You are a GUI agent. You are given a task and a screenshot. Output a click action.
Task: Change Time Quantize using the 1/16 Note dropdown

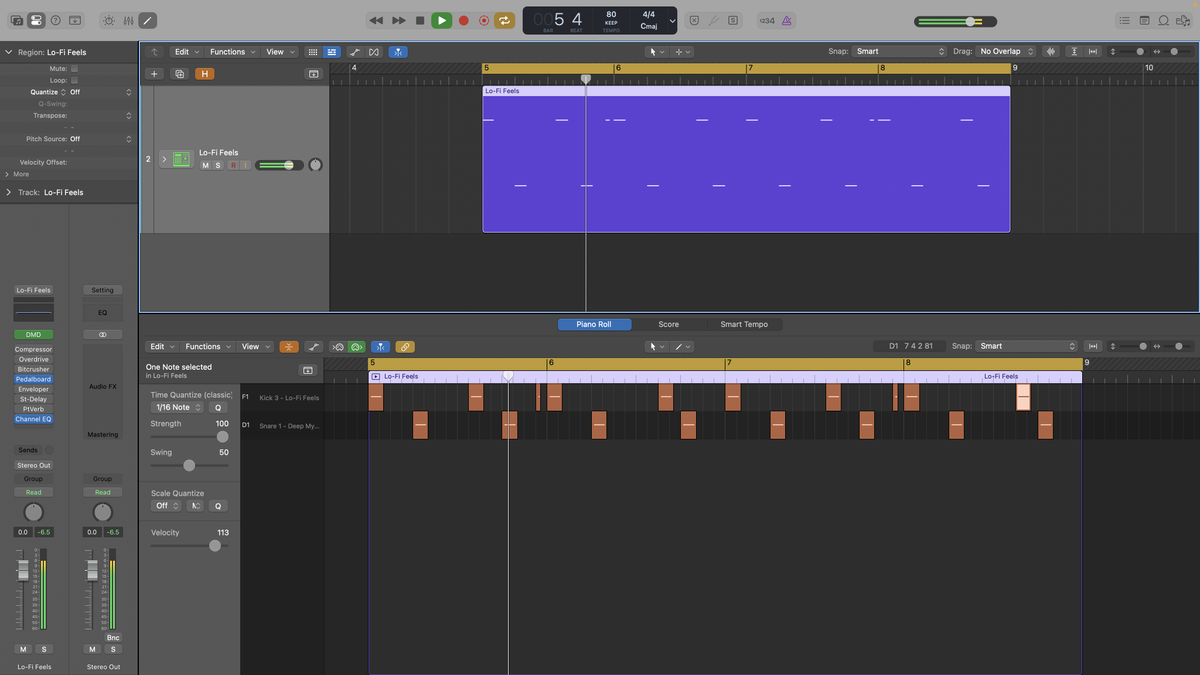click(x=178, y=407)
